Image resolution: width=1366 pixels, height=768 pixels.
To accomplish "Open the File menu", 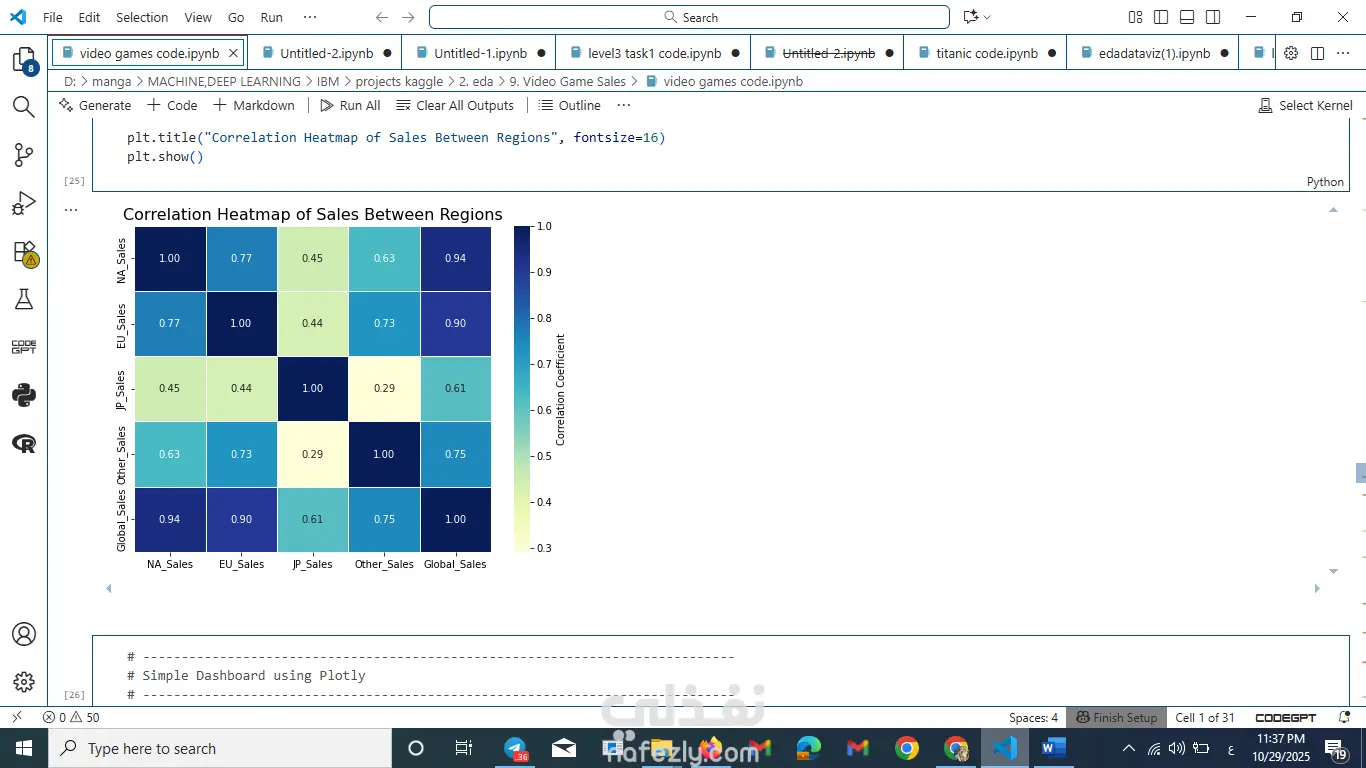I will tap(53, 17).
